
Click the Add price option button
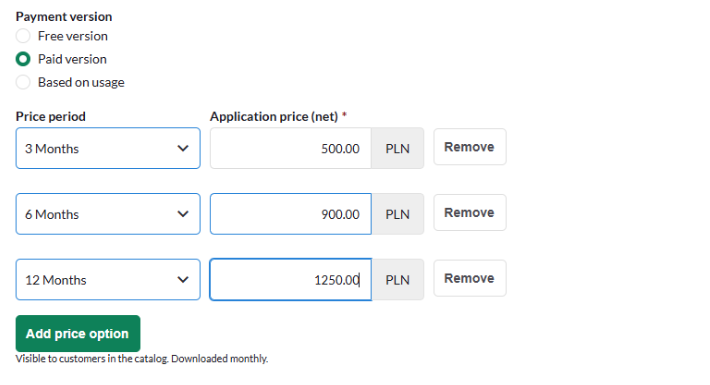tap(78, 333)
